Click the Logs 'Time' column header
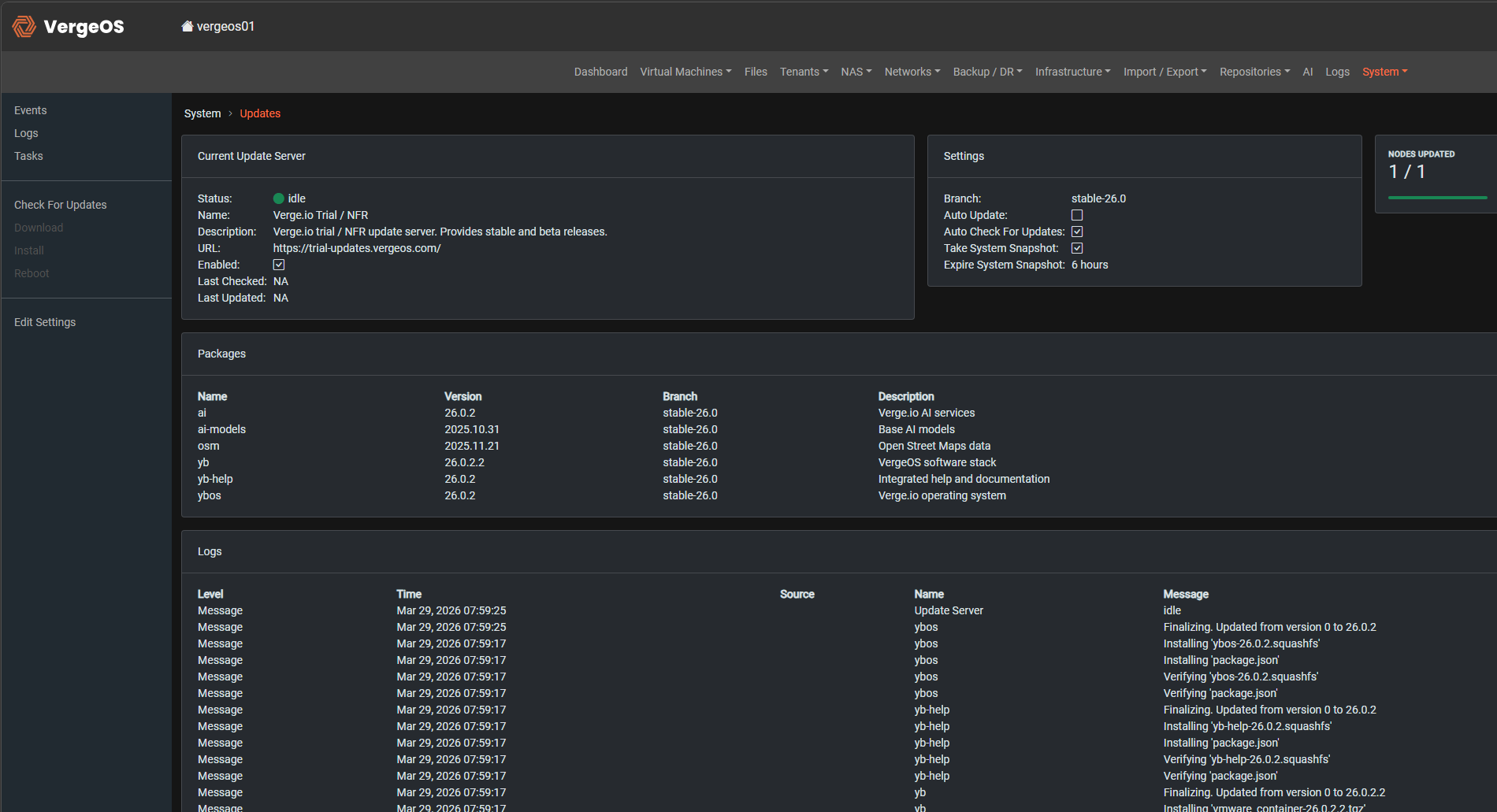 pyautogui.click(x=409, y=594)
